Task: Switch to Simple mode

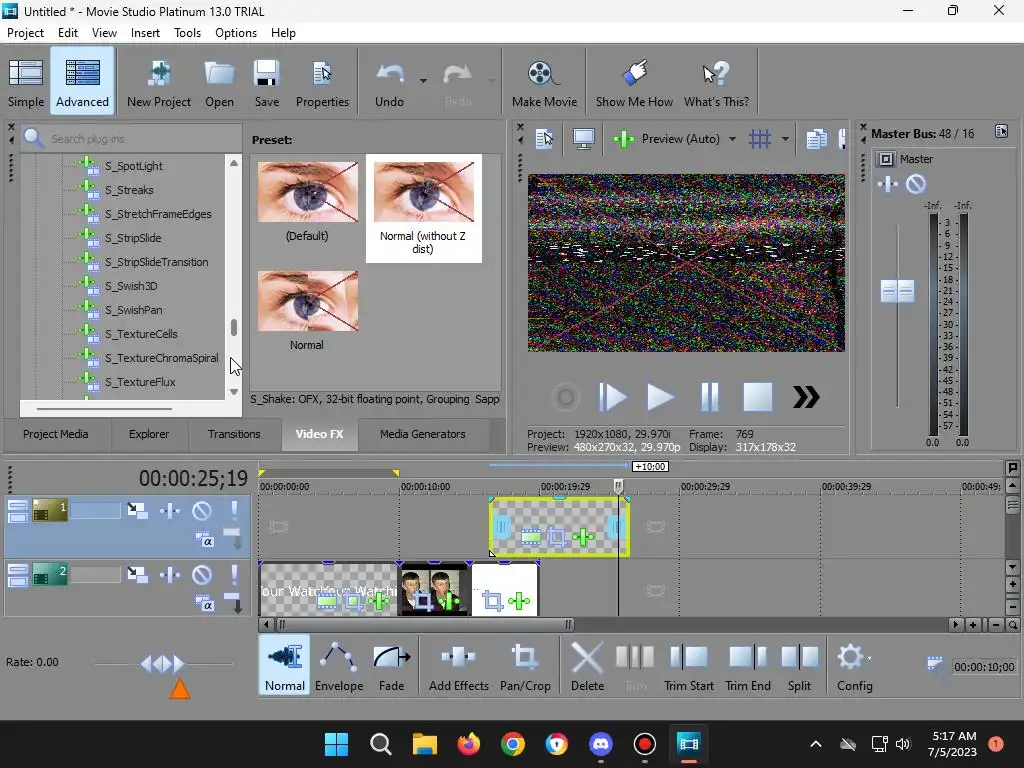Action: pos(26,82)
